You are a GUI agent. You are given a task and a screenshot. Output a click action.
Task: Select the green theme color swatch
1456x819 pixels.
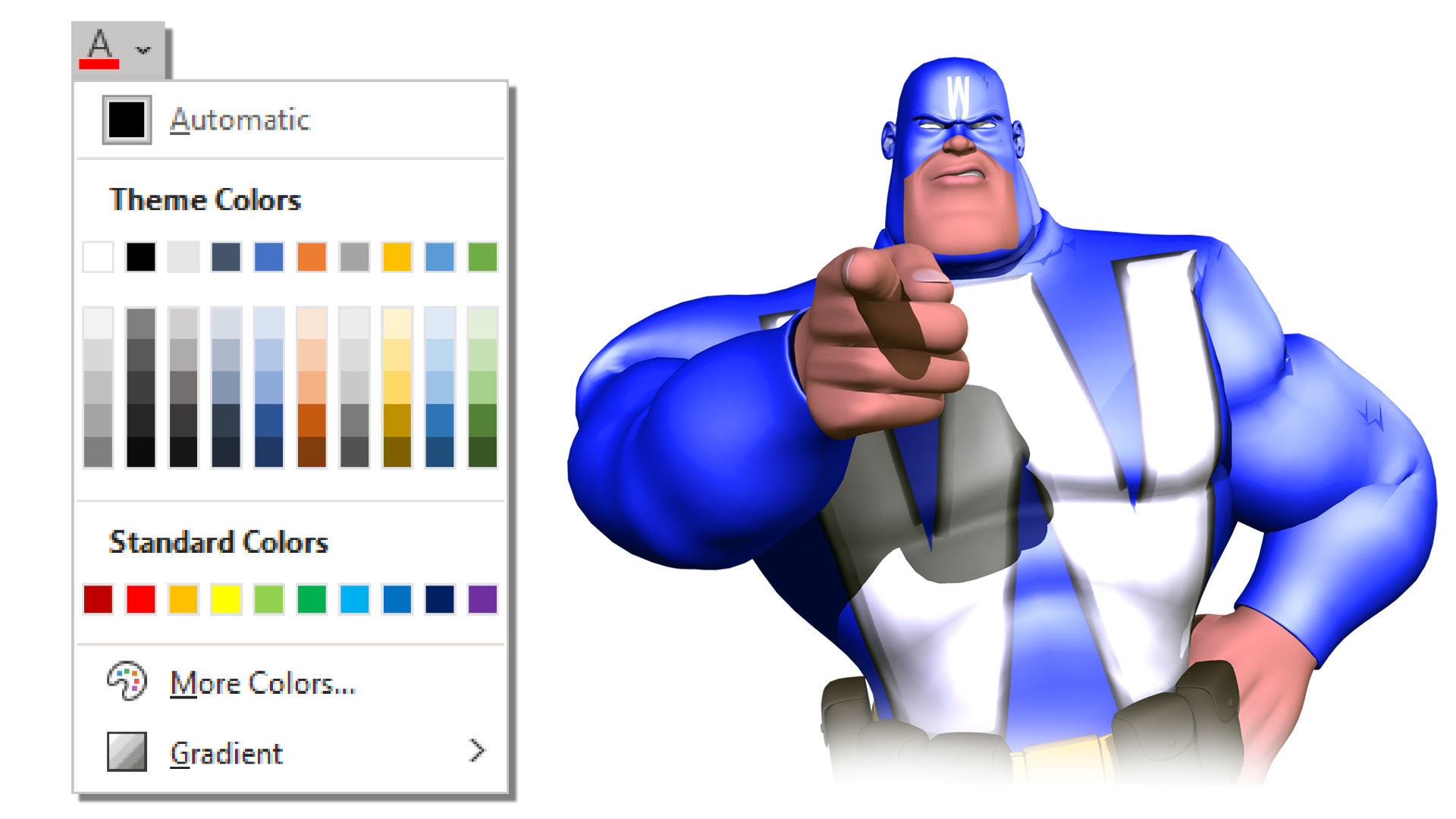(483, 256)
